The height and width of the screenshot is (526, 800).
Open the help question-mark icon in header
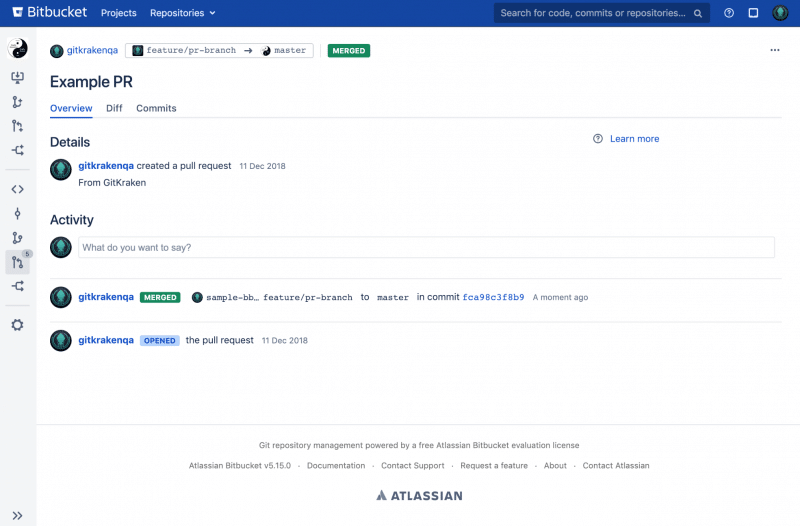tap(729, 13)
